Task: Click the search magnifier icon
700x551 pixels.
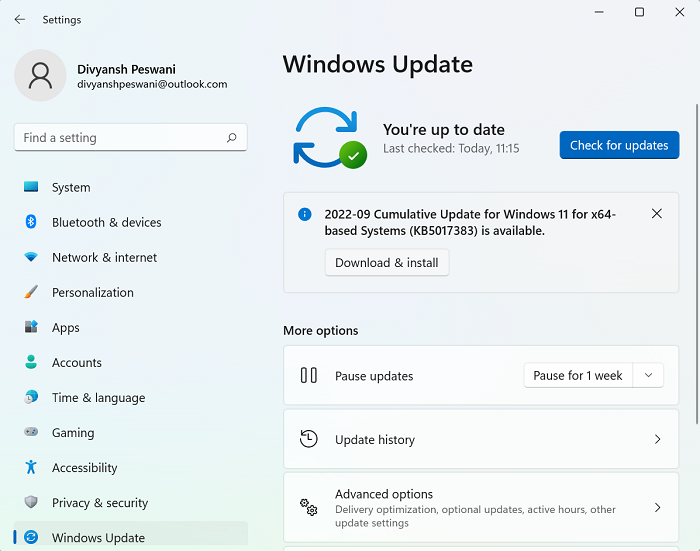Action: point(232,138)
